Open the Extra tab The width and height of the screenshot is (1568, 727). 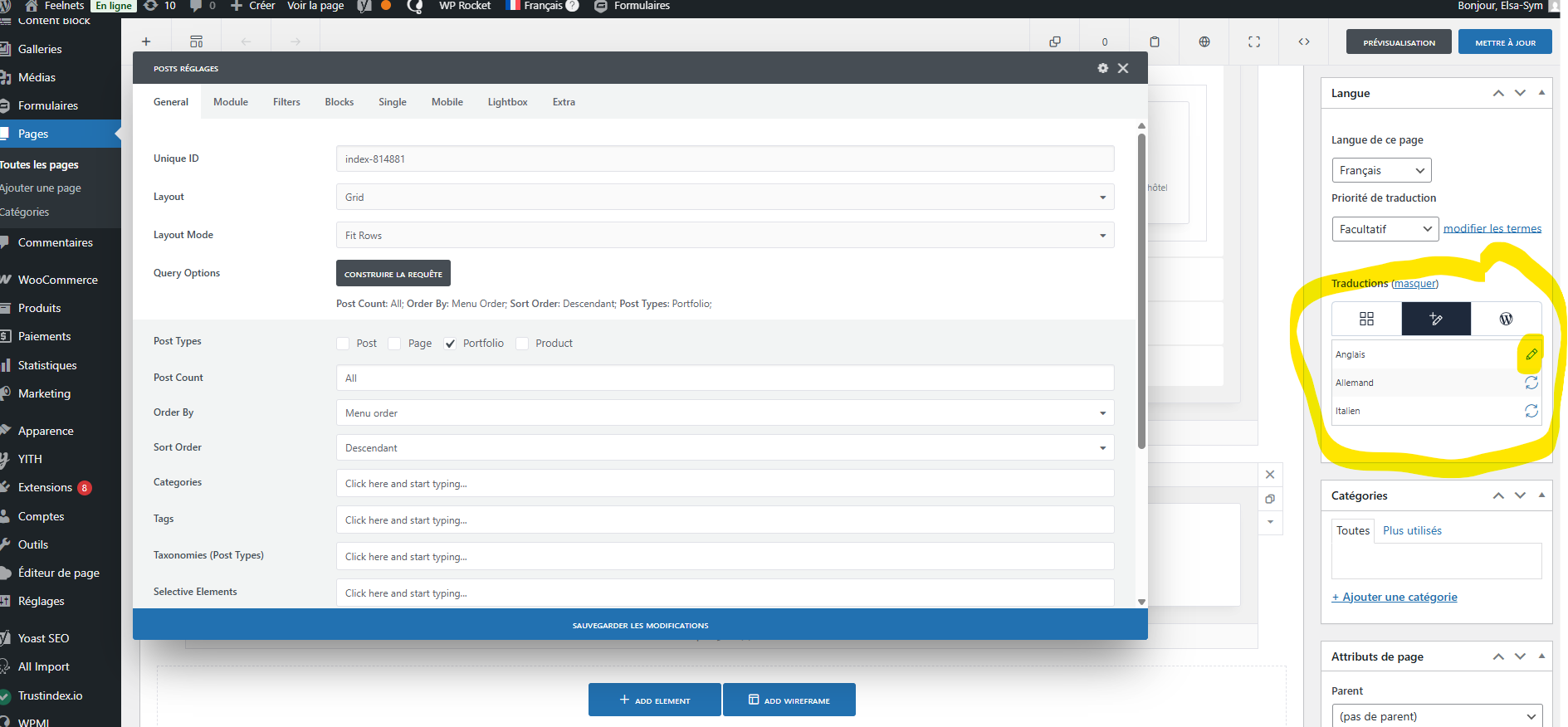coord(564,102)
